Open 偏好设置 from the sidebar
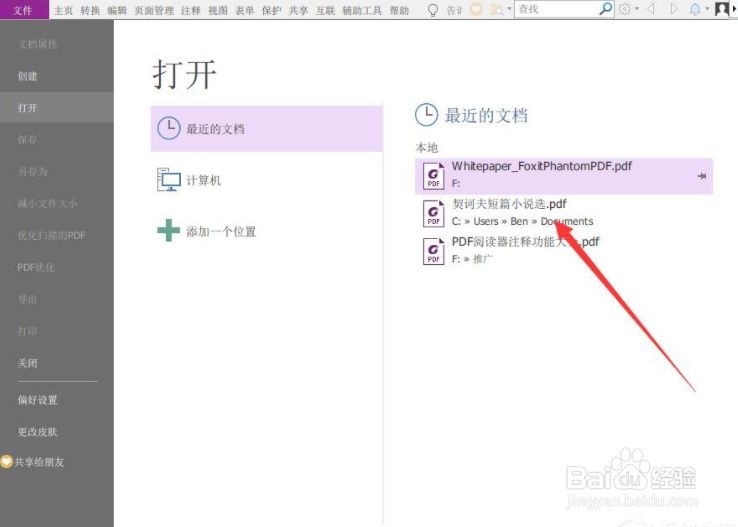 (57, 400)
